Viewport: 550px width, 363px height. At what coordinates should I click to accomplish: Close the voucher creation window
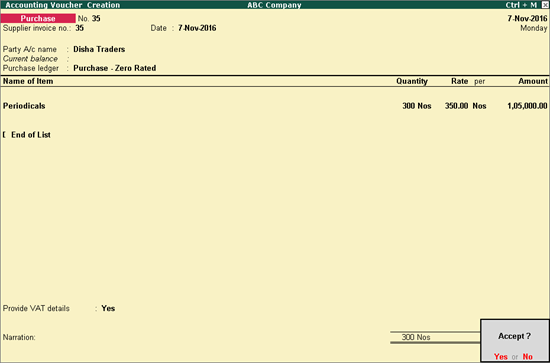pos(545,5)
